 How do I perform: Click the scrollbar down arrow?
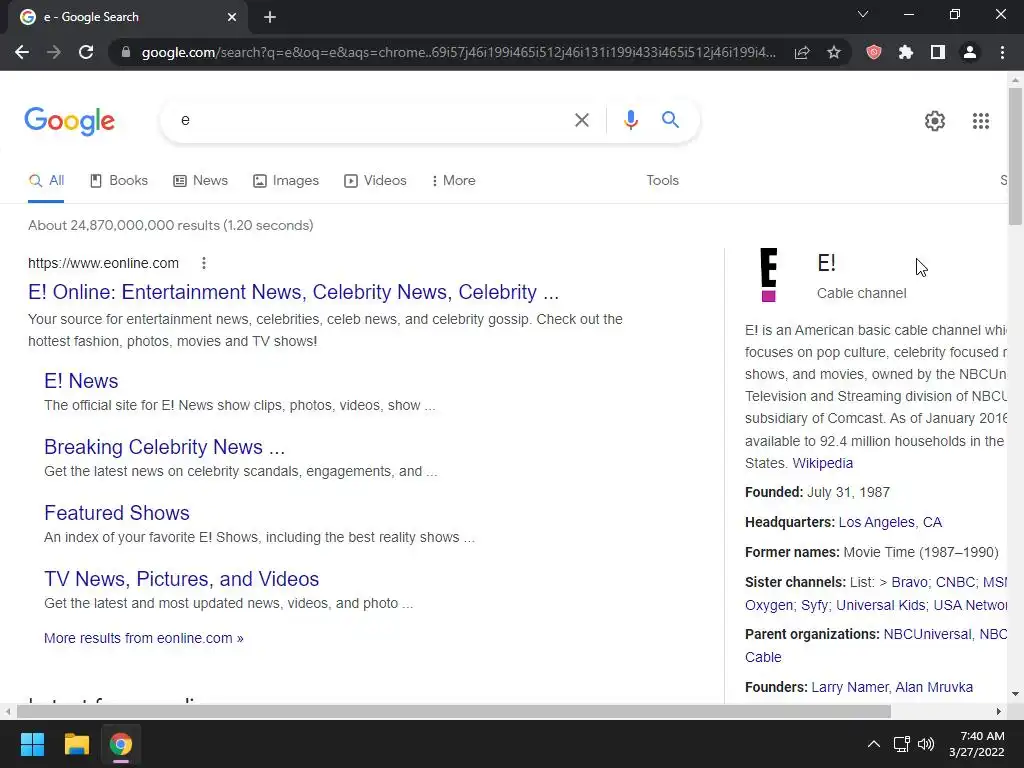(1015, 694)
